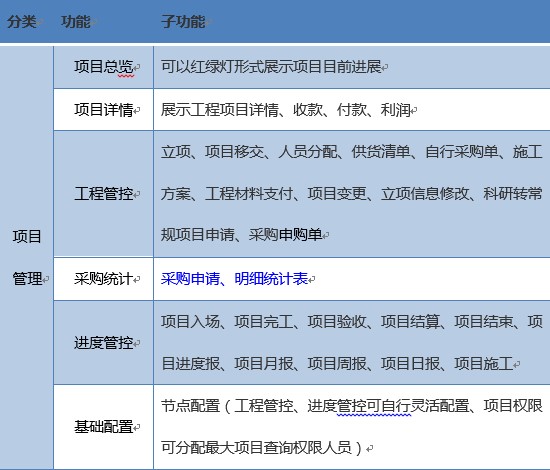
Task: Click the line starting with 方案、工程材料支付
Action: (x=352, y=194)
